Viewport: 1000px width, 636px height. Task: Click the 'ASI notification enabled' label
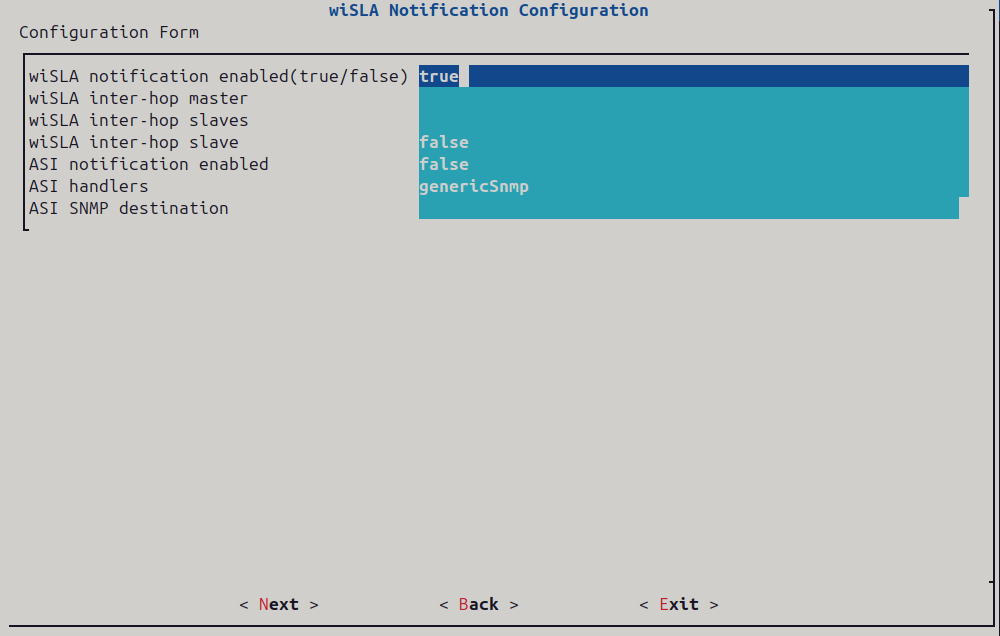(148, 164)
